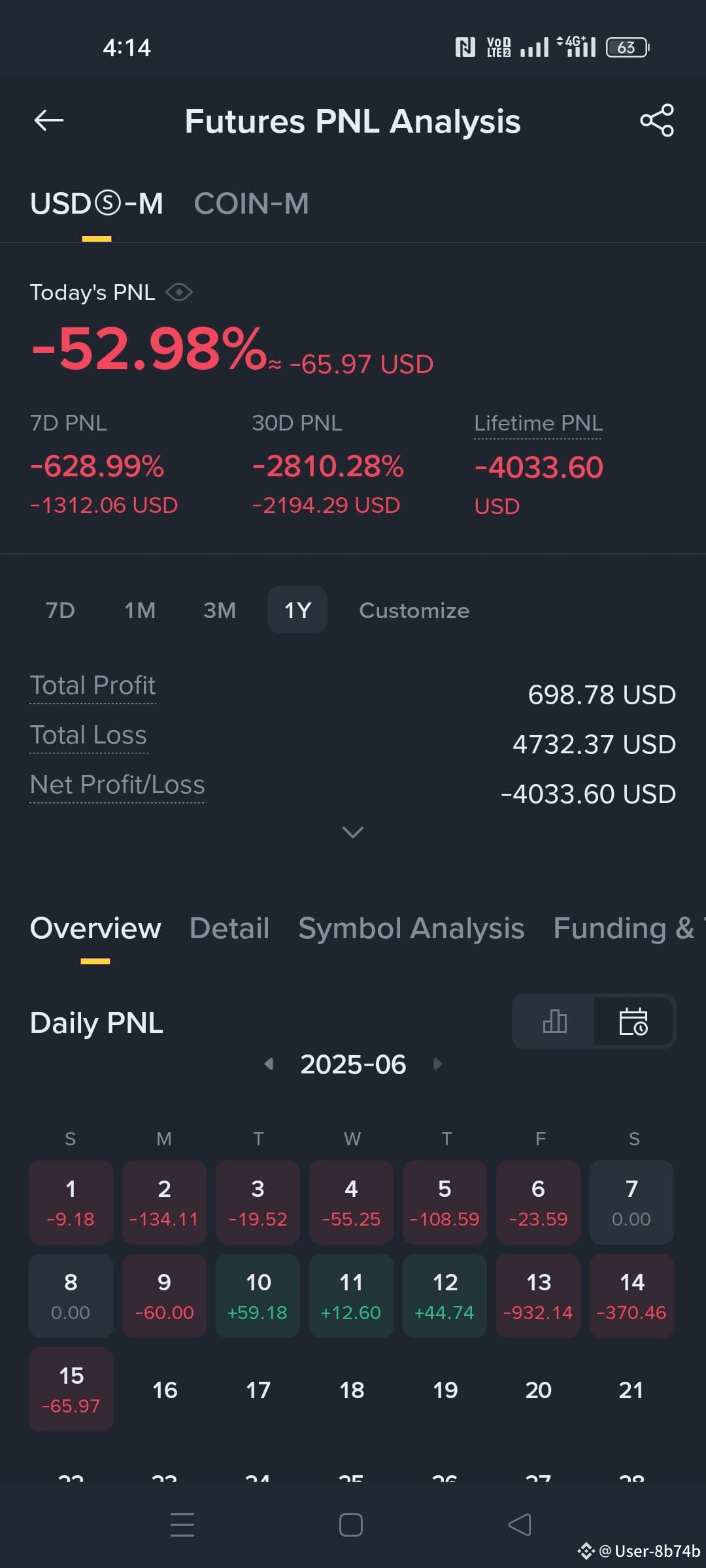This screenshot has width=706, height=1568.
Task: Select the 7D time range
Action: click(x=60, y=610)
